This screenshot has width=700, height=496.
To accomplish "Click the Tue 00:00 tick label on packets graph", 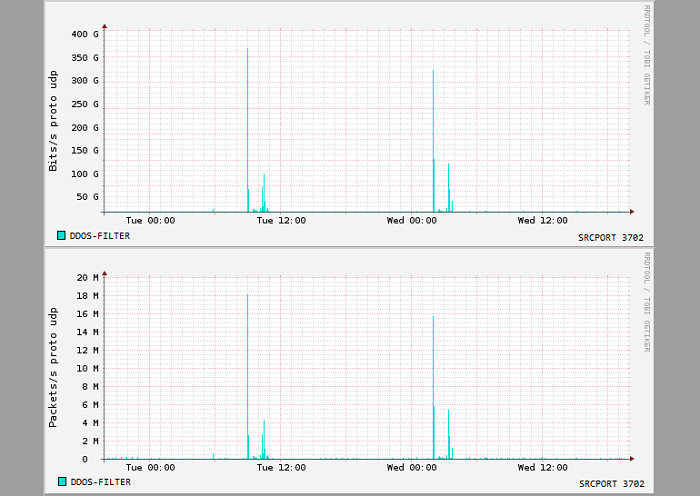I will click(150, 467).
